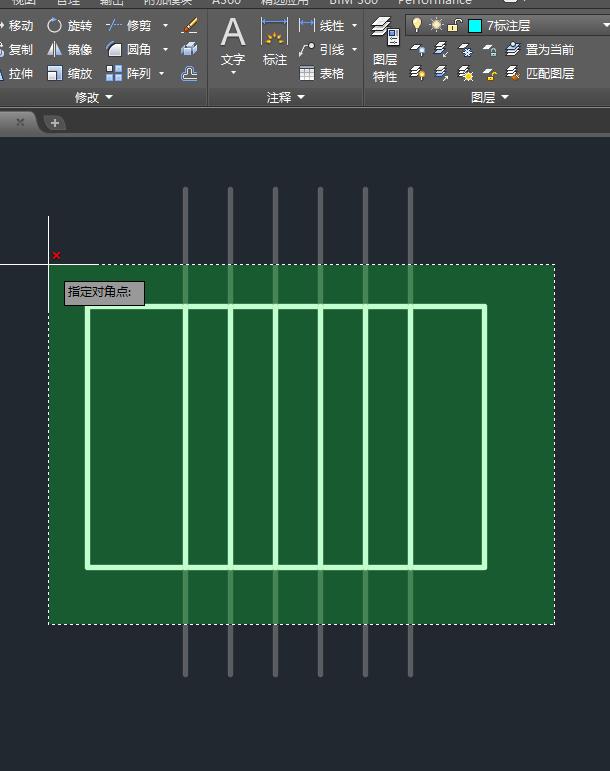The height and width of the screenshot is (771, 610).
Task: Close the current drawing tab
Action: click(20, 122)
